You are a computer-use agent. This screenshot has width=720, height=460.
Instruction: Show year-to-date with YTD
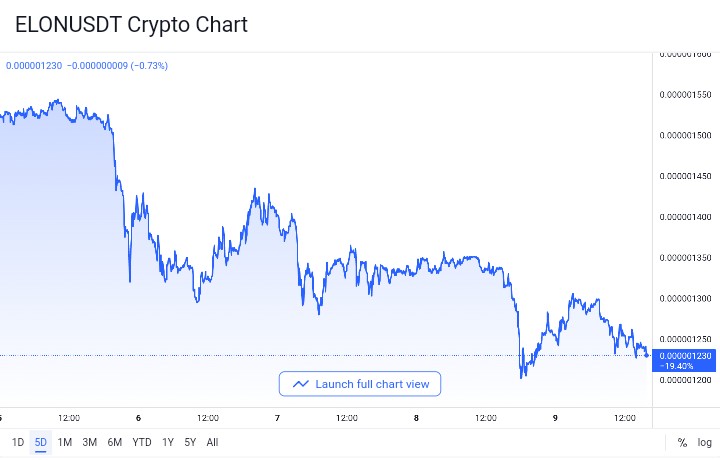(142, 442)
